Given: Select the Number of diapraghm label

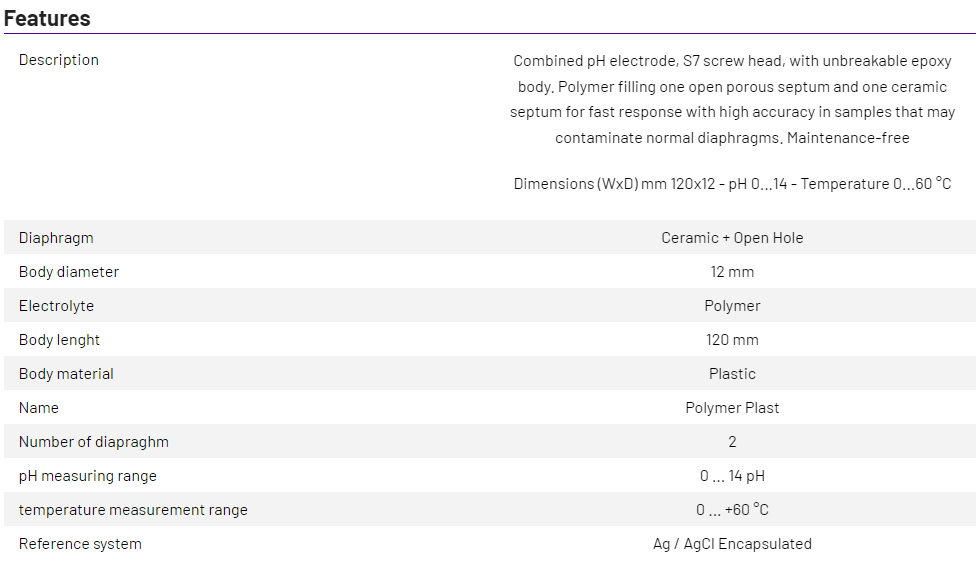Looking at the screenshot, I should tap(94, 442).
